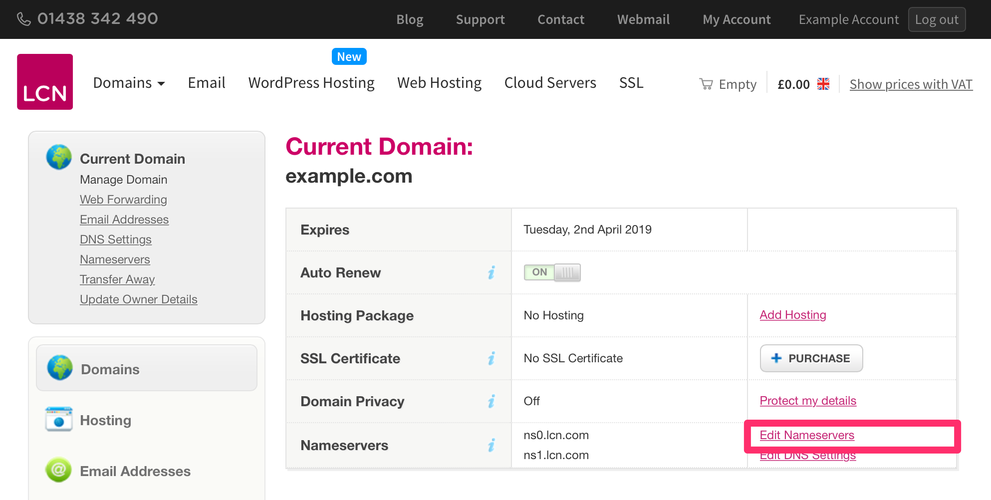This screenshot has height=500, width=991.
Task: Click the Log out button
Action: click(x=936, y=19)
